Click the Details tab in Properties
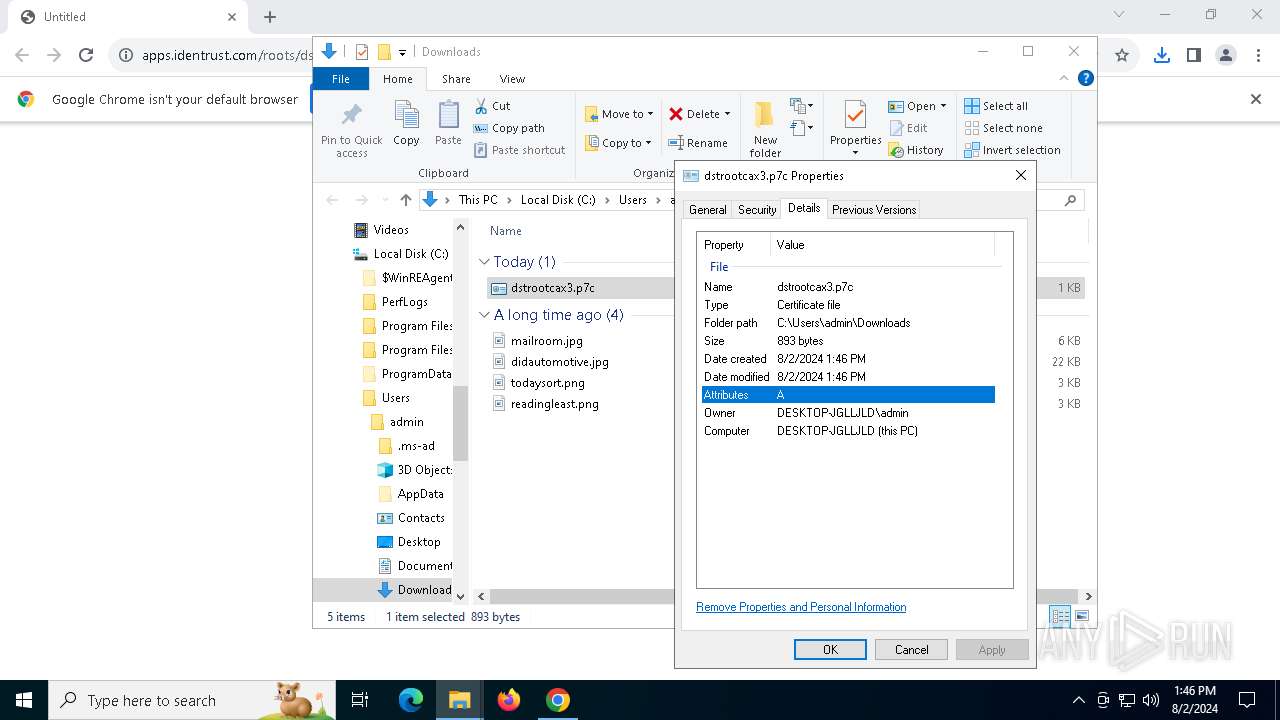 (x=804, y=208)
